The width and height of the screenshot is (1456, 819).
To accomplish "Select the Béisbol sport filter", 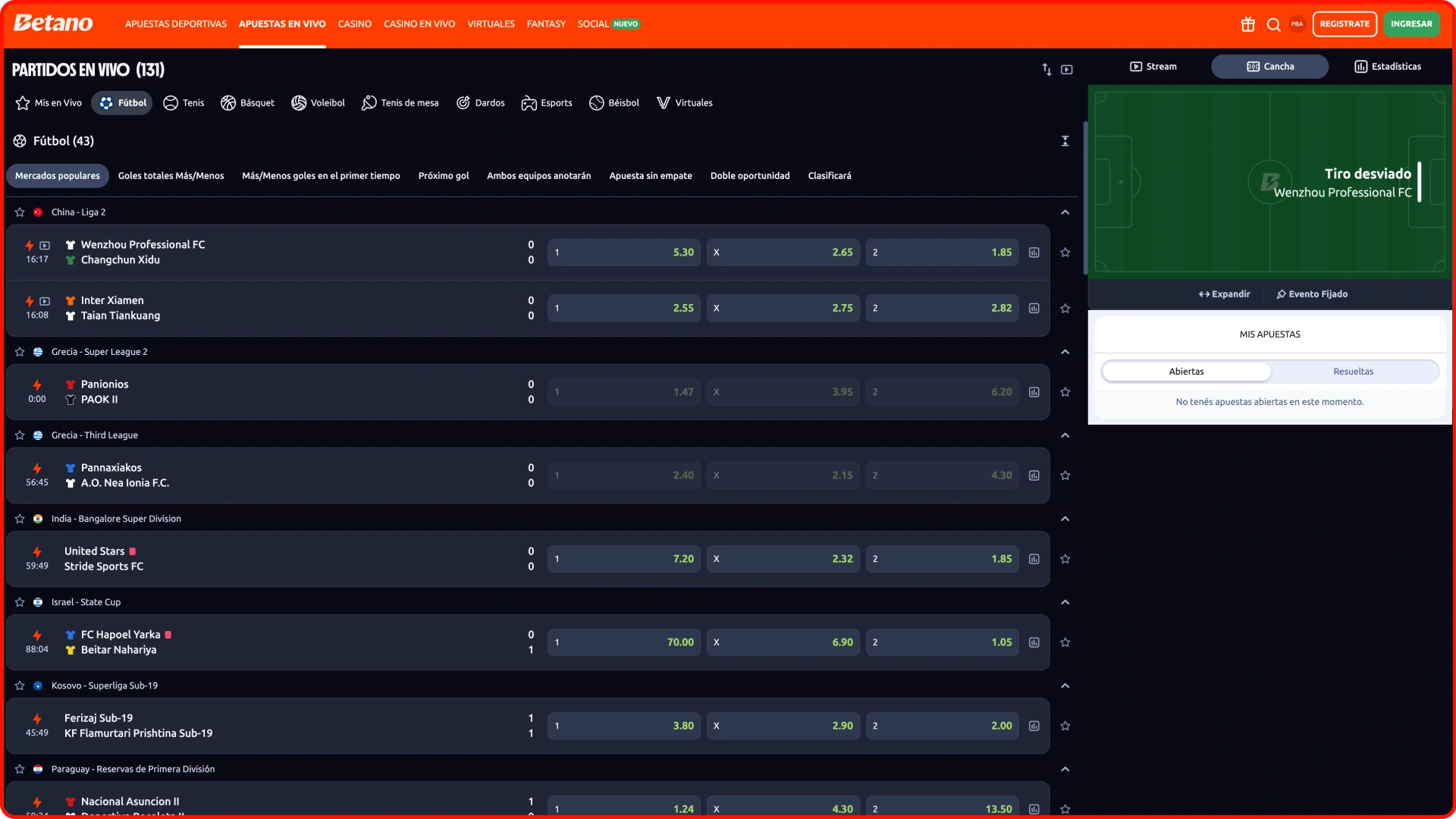I will point(614,103).
